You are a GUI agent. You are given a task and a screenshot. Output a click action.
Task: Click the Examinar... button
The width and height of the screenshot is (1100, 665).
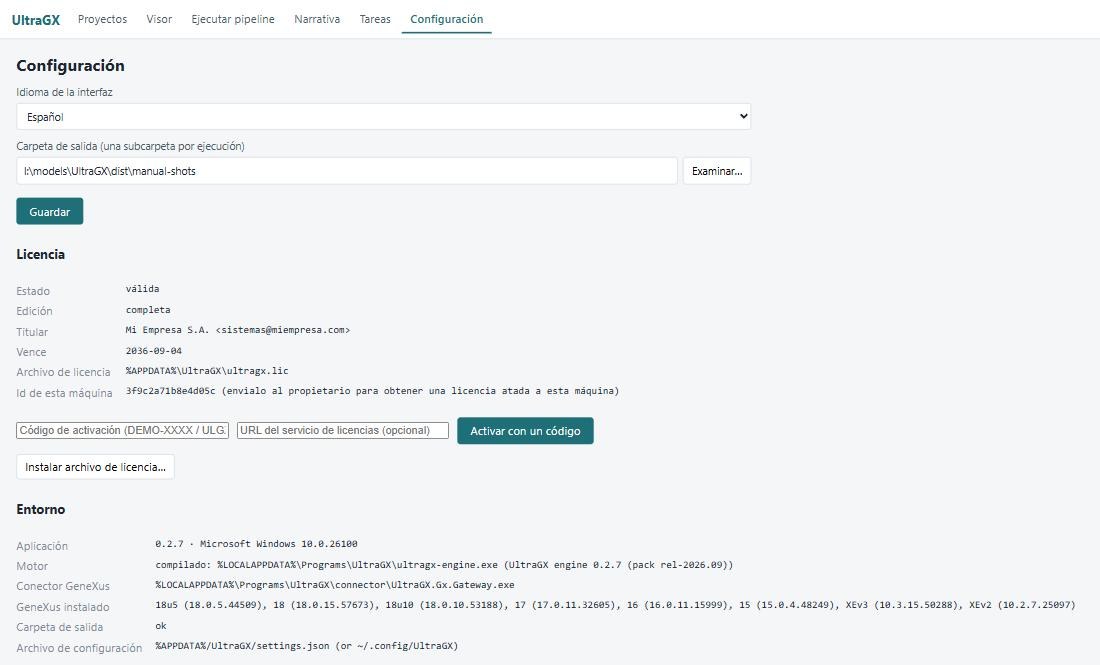point(717,171)
